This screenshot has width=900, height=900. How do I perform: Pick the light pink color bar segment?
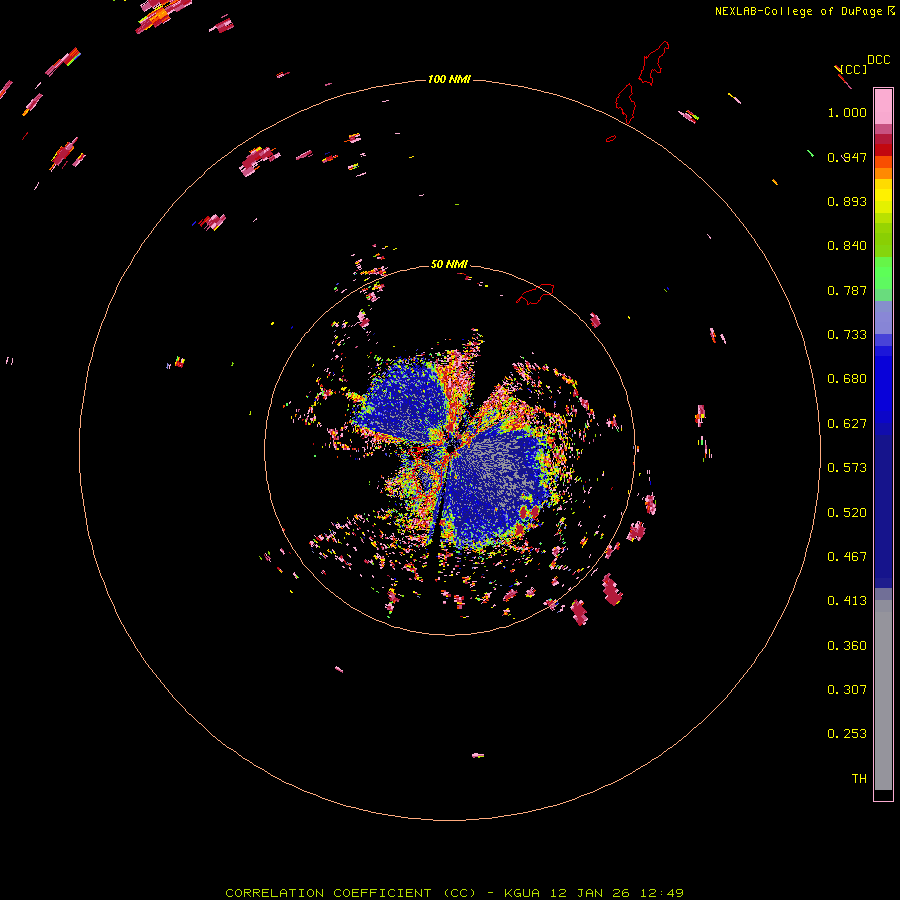click(883, 107)
